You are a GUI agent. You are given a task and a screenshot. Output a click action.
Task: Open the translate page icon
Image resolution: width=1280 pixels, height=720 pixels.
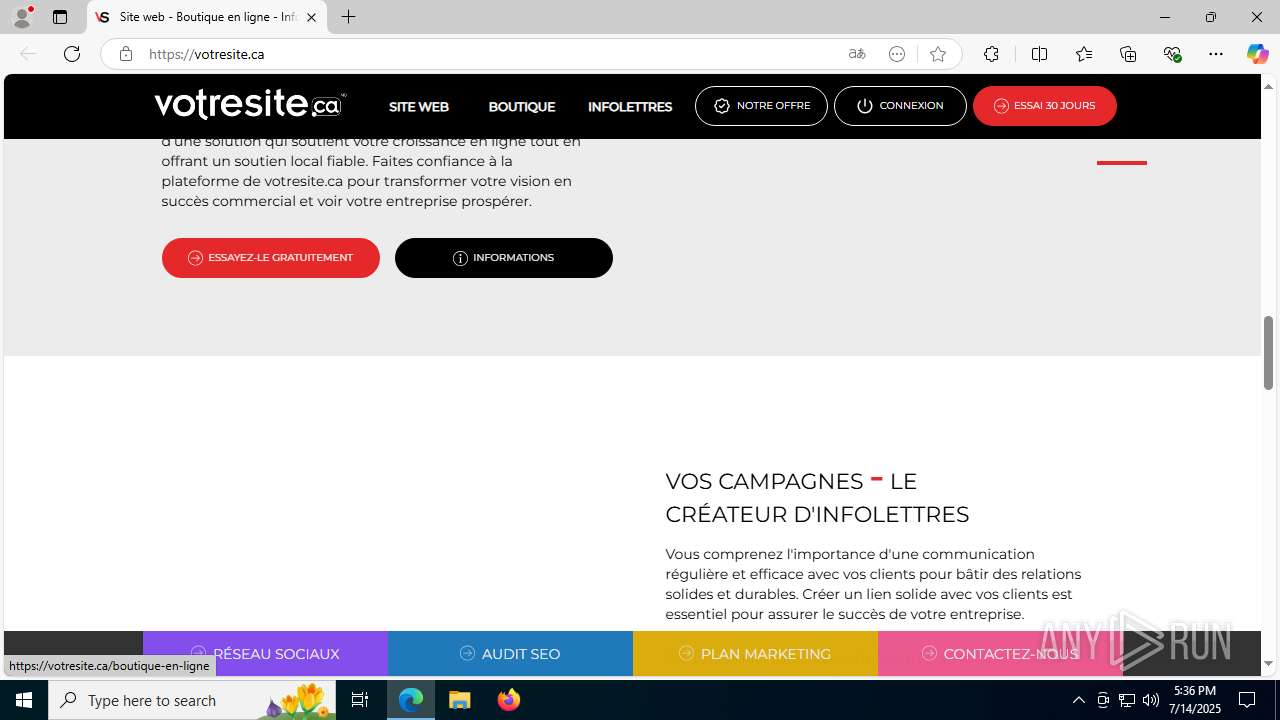[x=857, y=54]
